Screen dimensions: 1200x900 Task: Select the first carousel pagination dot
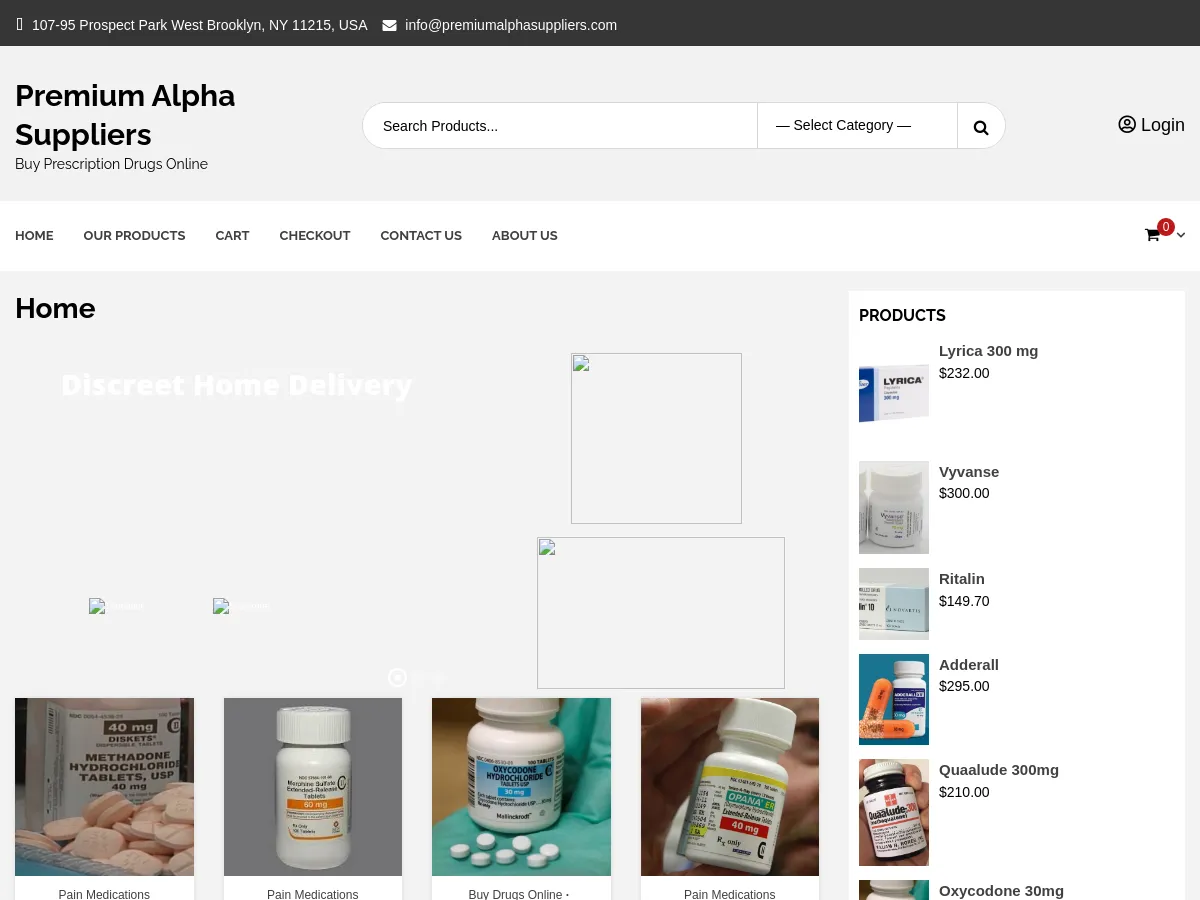418,678
